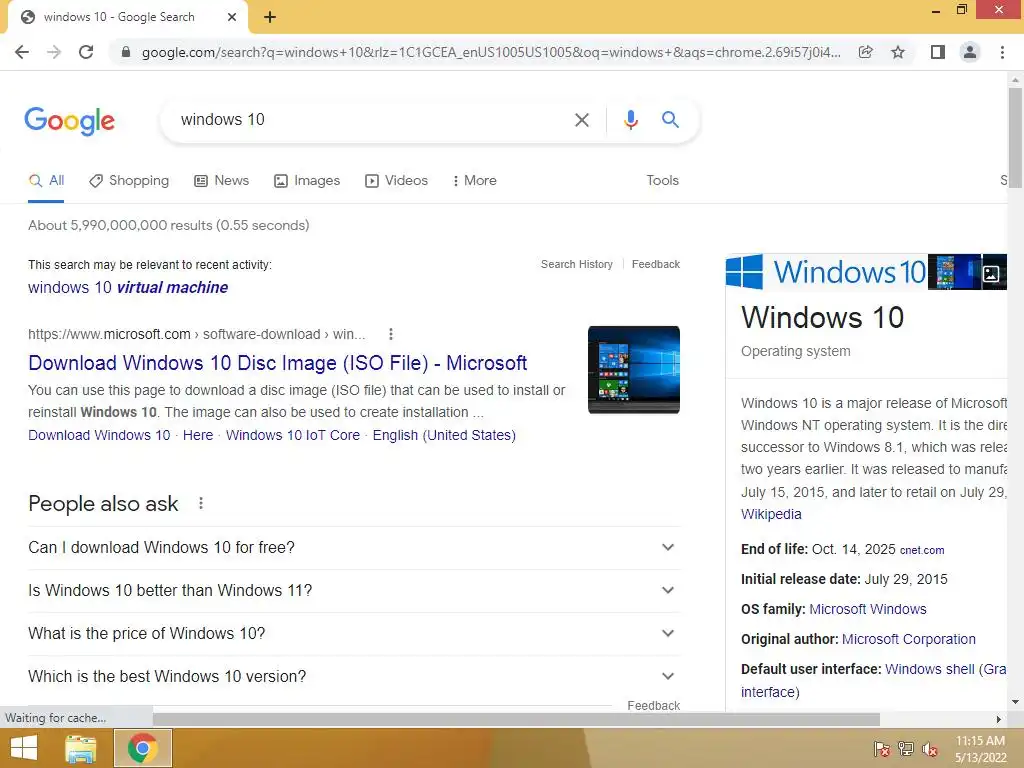Click the address bar URL

491,52
